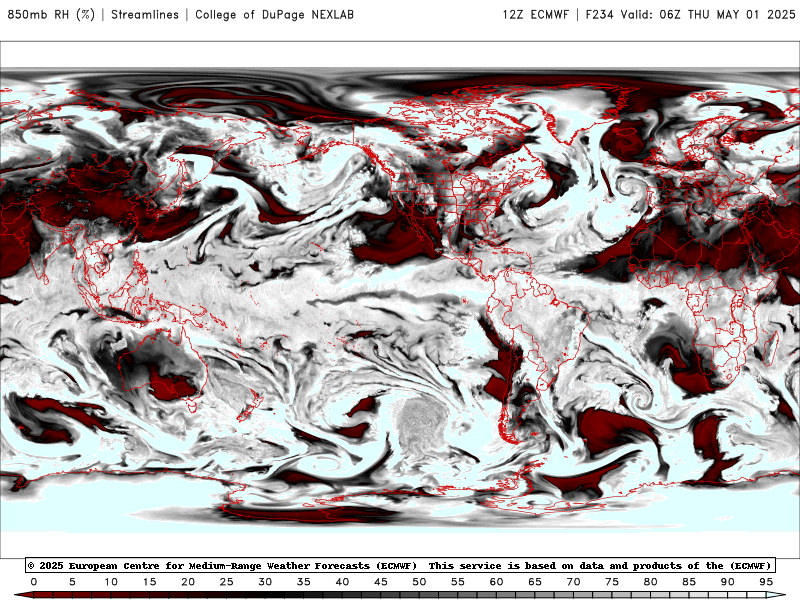This screenshot has height=600, width=800.
Task: Click the "20" colorbar scale value
Action: click(x=188, y=582)
